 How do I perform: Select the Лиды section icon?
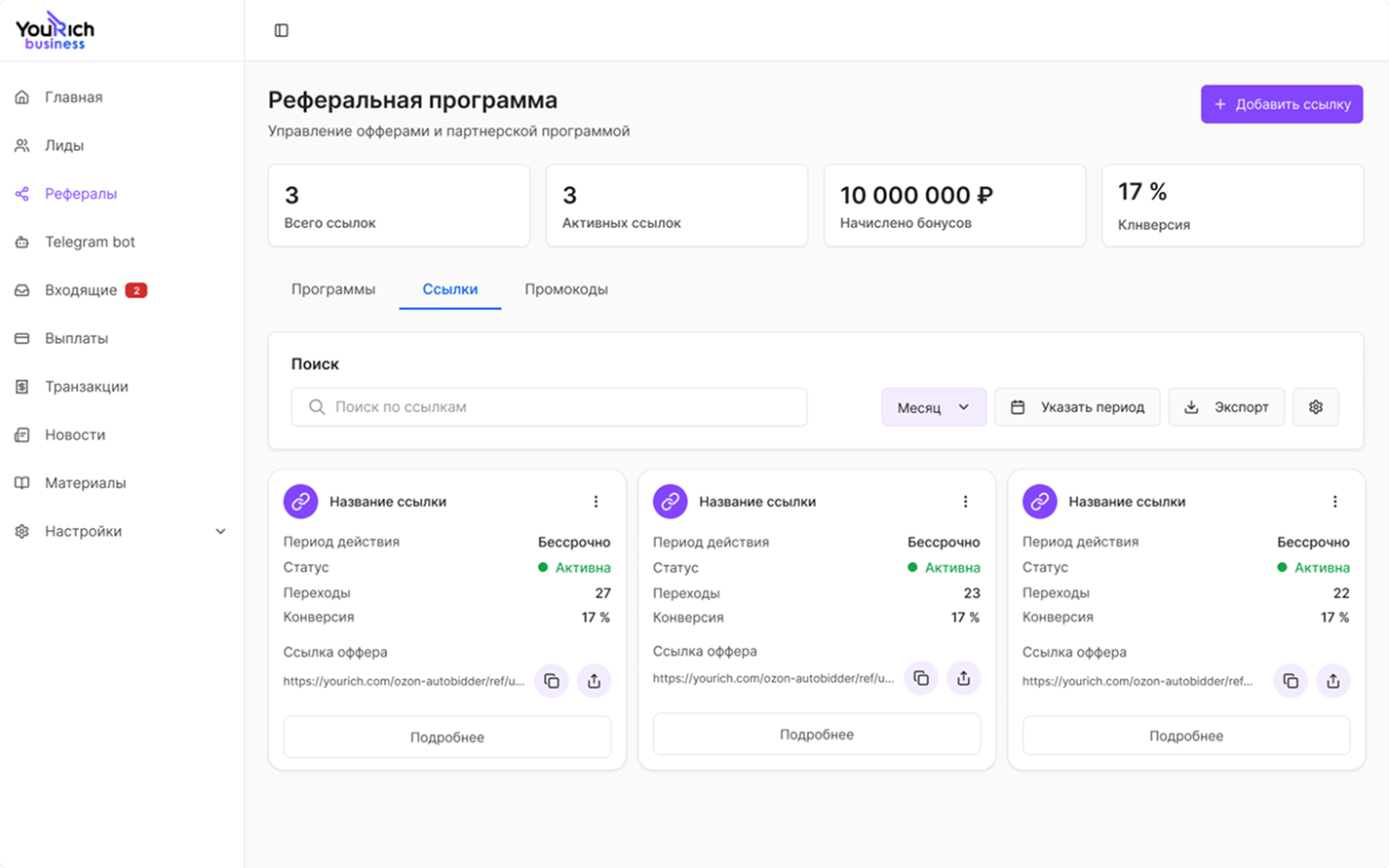click(x=21, y=145)
